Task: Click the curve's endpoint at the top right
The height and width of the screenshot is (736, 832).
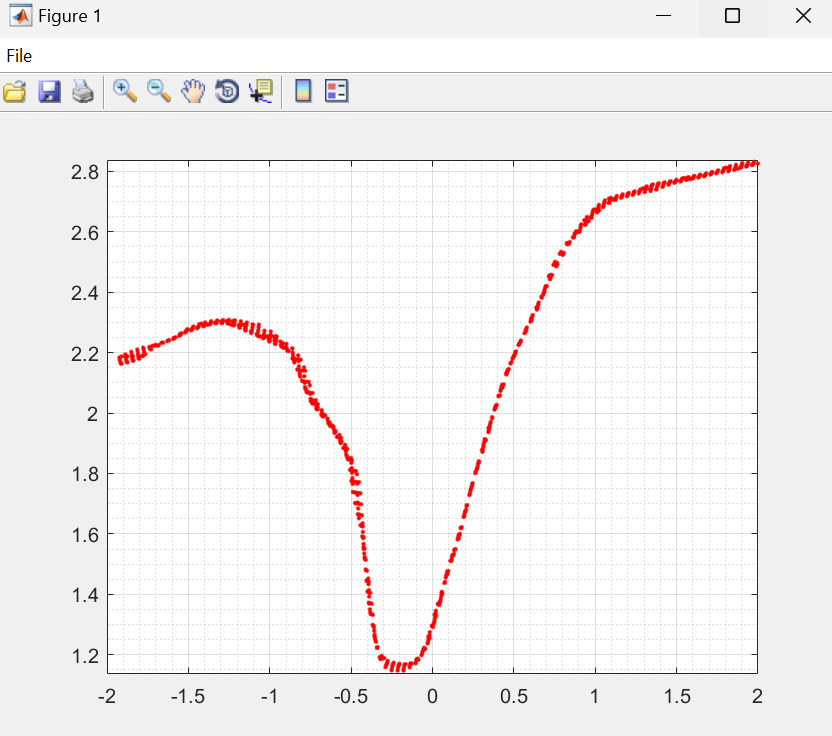Action: tap(755, 162)
